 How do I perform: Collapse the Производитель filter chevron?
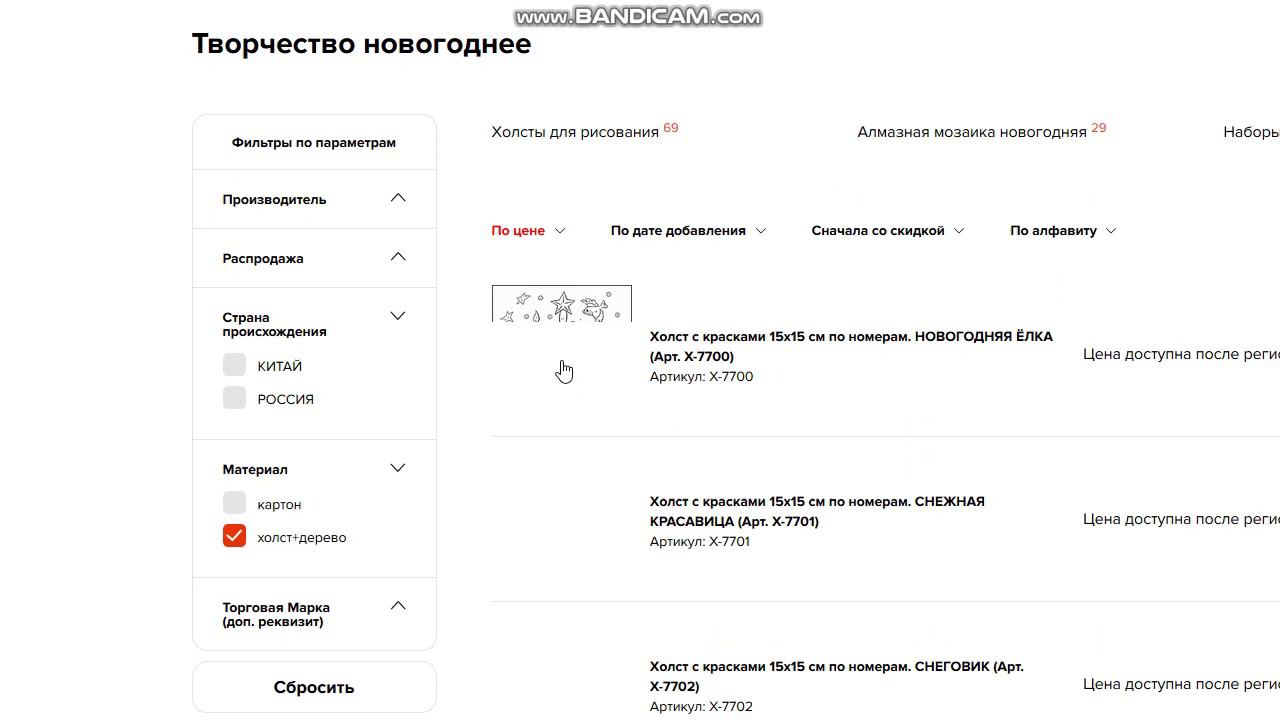398,198
